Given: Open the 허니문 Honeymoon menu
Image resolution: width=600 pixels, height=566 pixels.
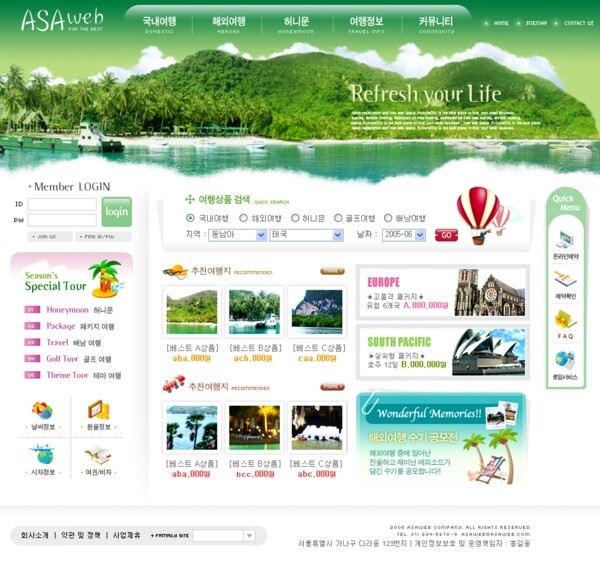Looking at the screenshot, I should [296, 24].
